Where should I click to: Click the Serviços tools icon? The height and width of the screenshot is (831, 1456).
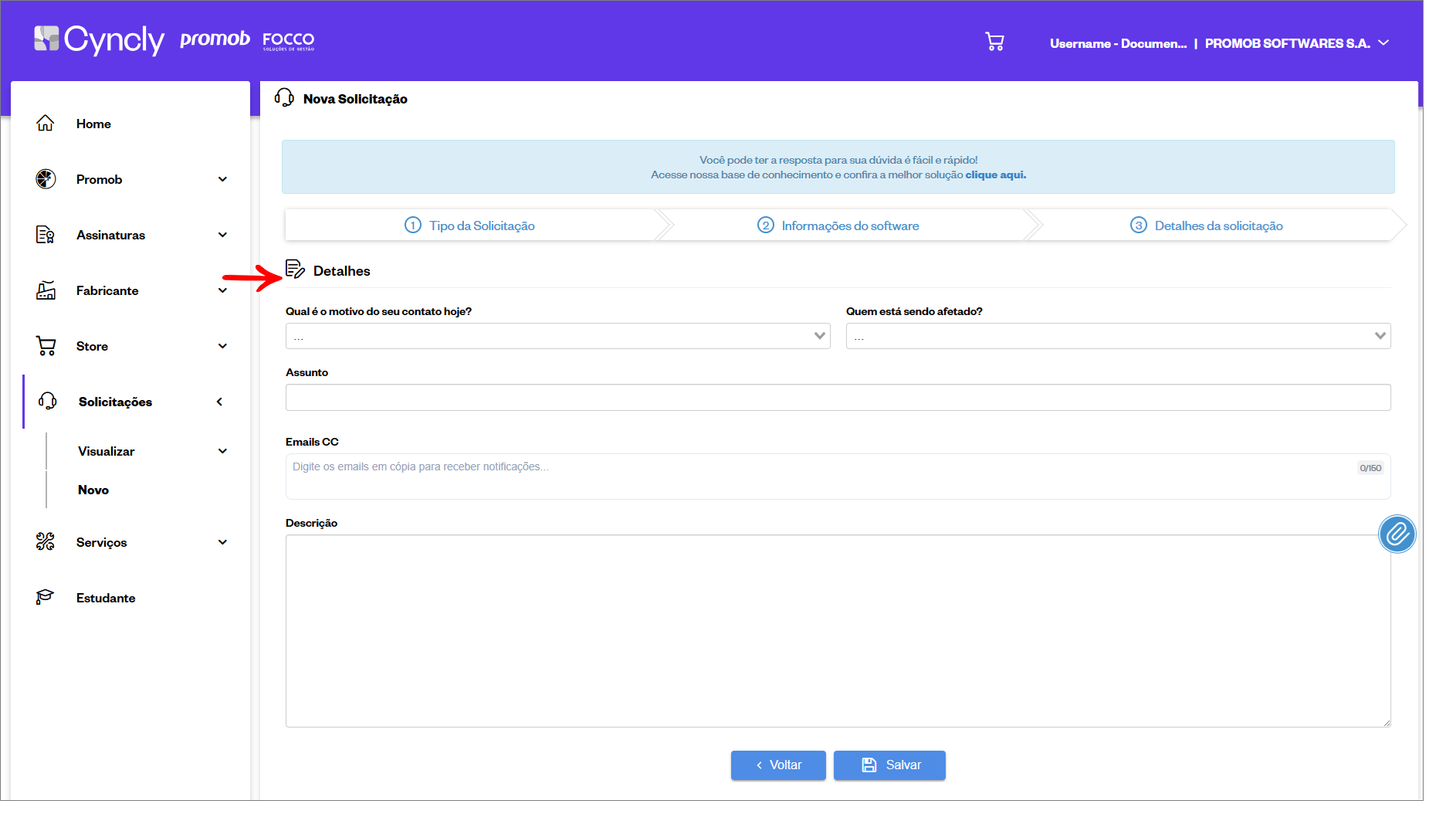click(x=46, y=542)
